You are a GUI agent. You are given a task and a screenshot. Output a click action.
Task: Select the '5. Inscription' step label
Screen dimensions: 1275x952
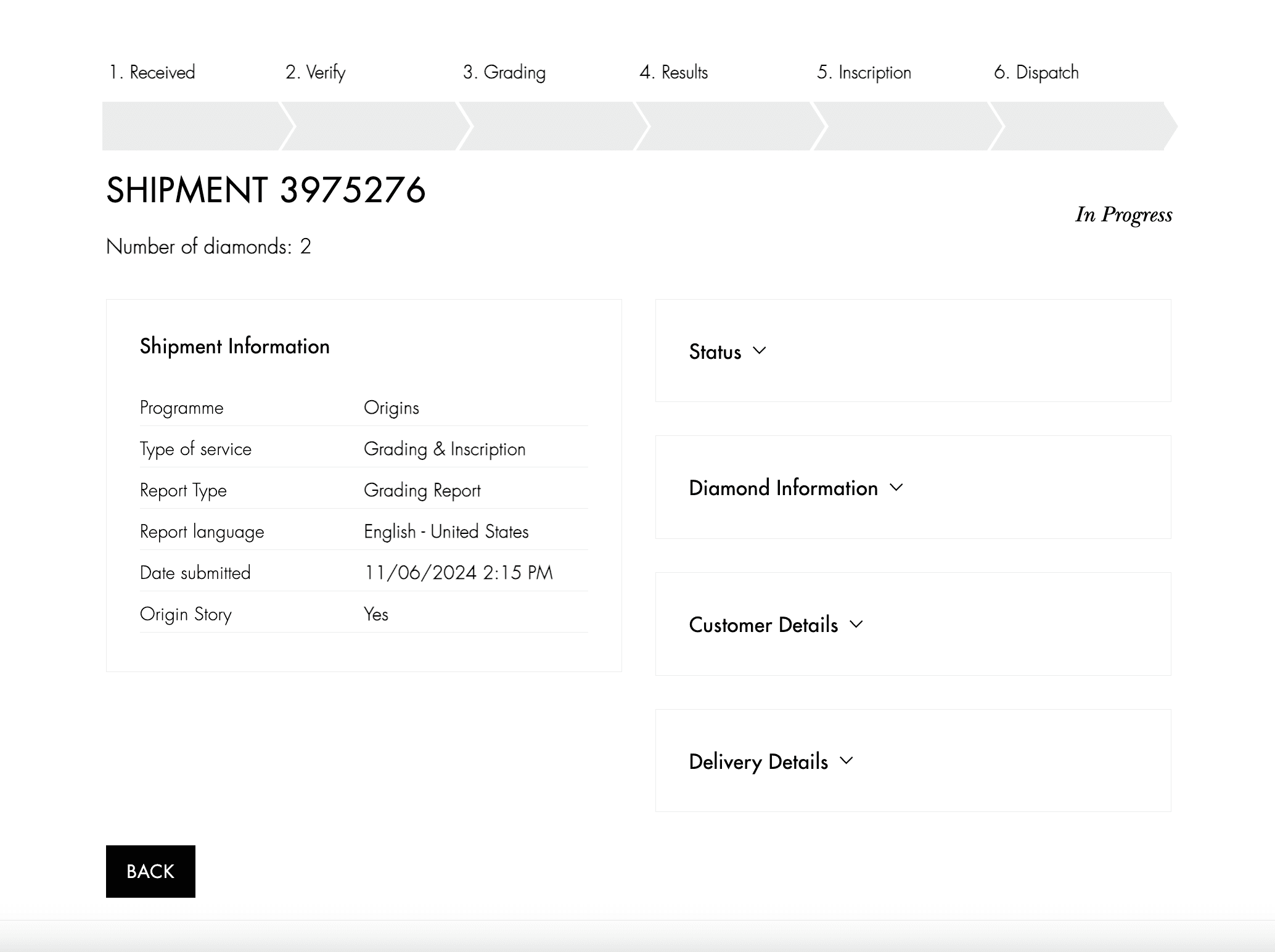[x=864, y=73]
